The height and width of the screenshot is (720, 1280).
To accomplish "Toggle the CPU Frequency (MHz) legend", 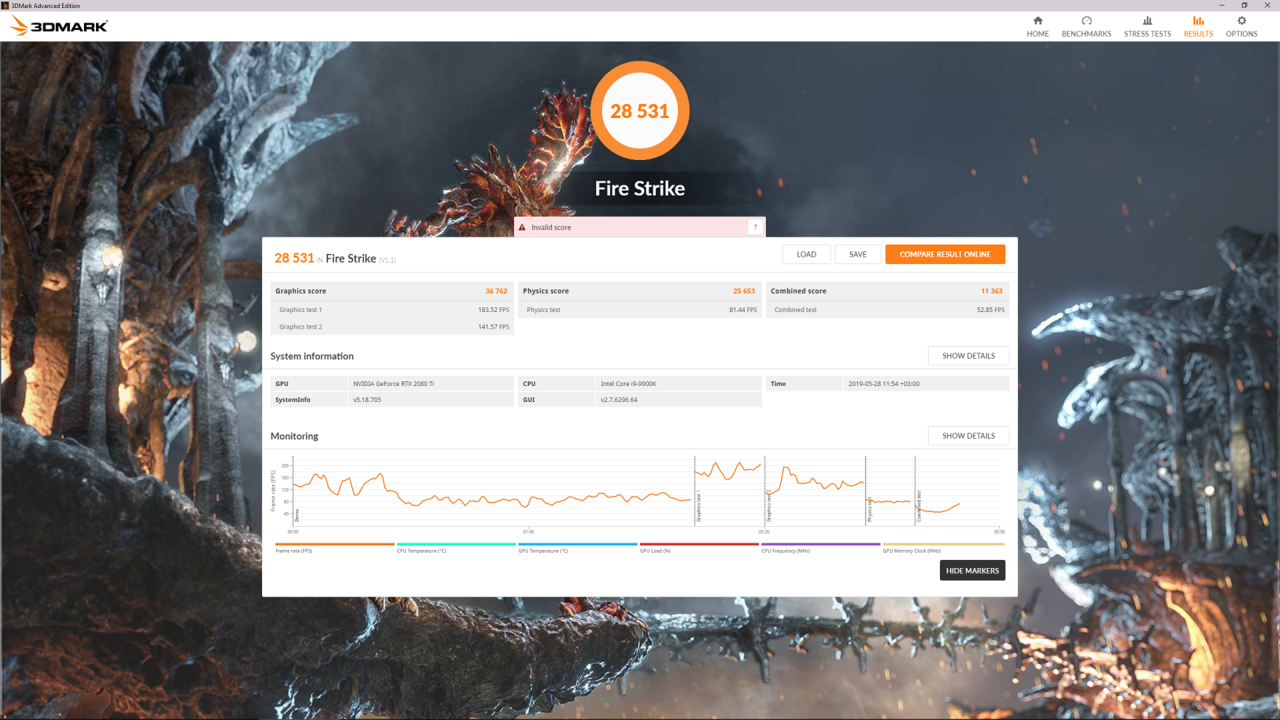I will click(820, 548).
